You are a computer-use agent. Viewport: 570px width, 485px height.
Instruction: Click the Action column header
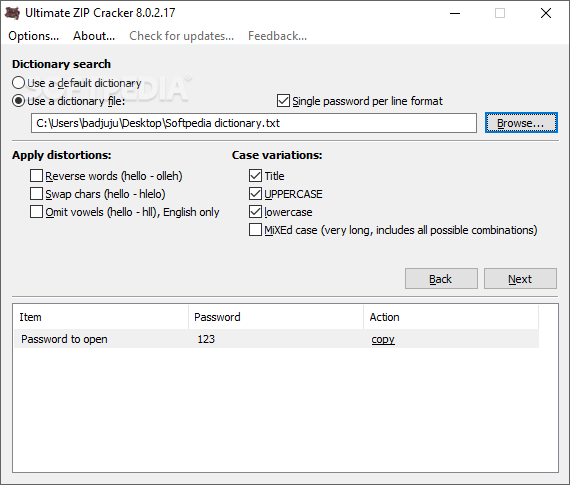(x=451, y=317)
